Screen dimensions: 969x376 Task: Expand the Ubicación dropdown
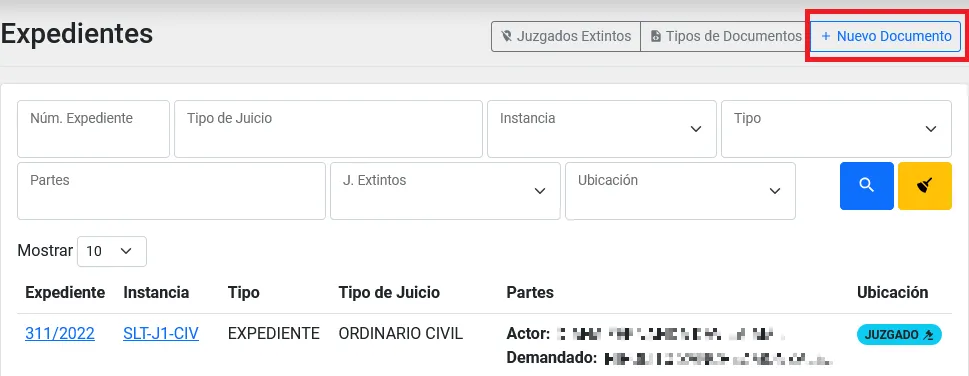pos(680,191)
